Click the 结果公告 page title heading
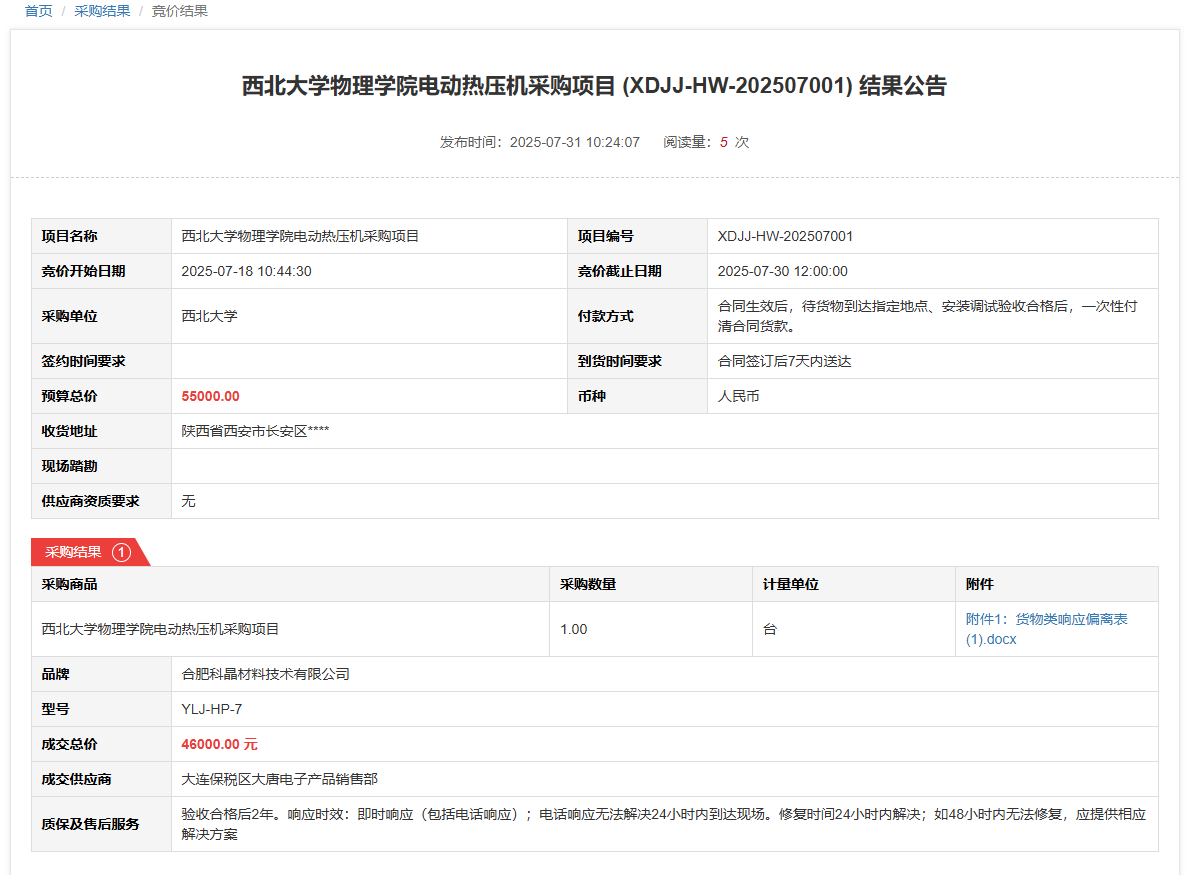 pos(594,86)
